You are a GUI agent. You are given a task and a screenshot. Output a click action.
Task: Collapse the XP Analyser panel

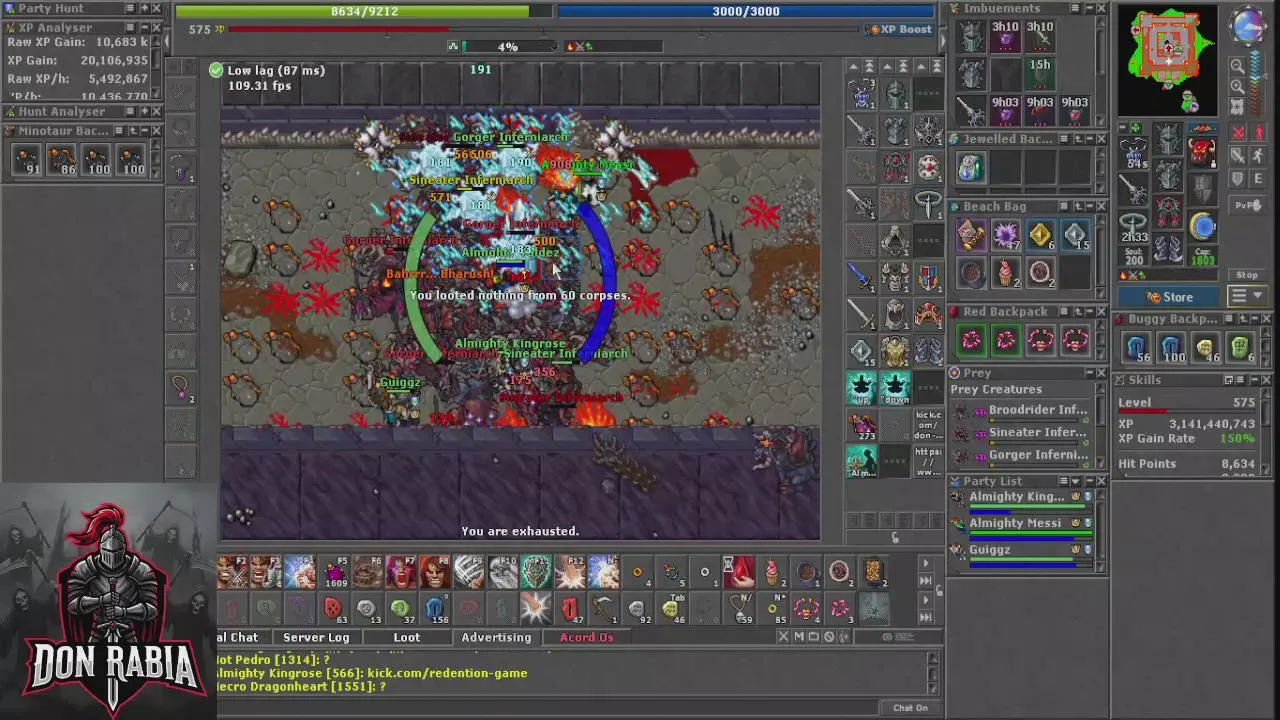point(142,27)
